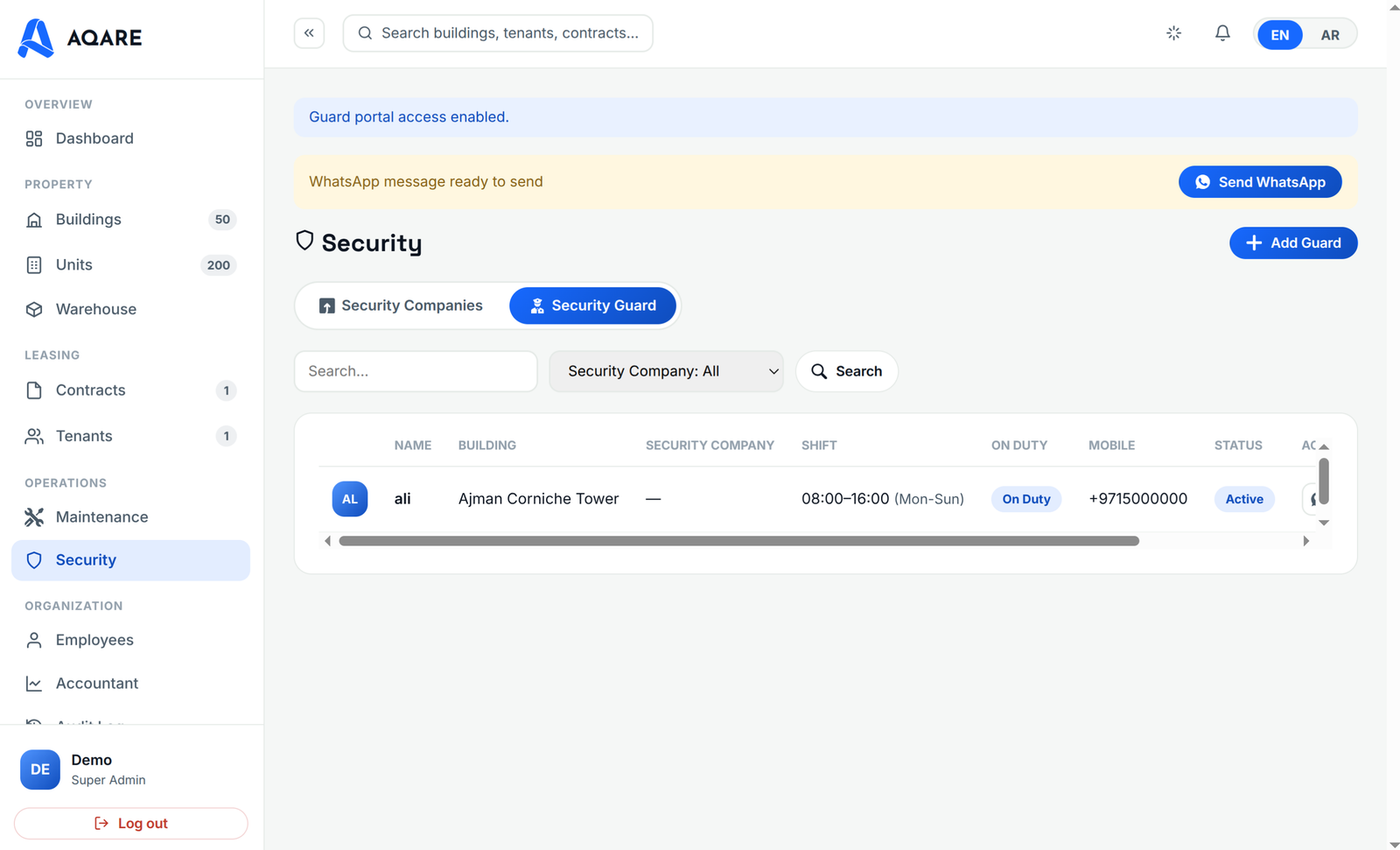Open Contracts in Leasing

[131, 390]
